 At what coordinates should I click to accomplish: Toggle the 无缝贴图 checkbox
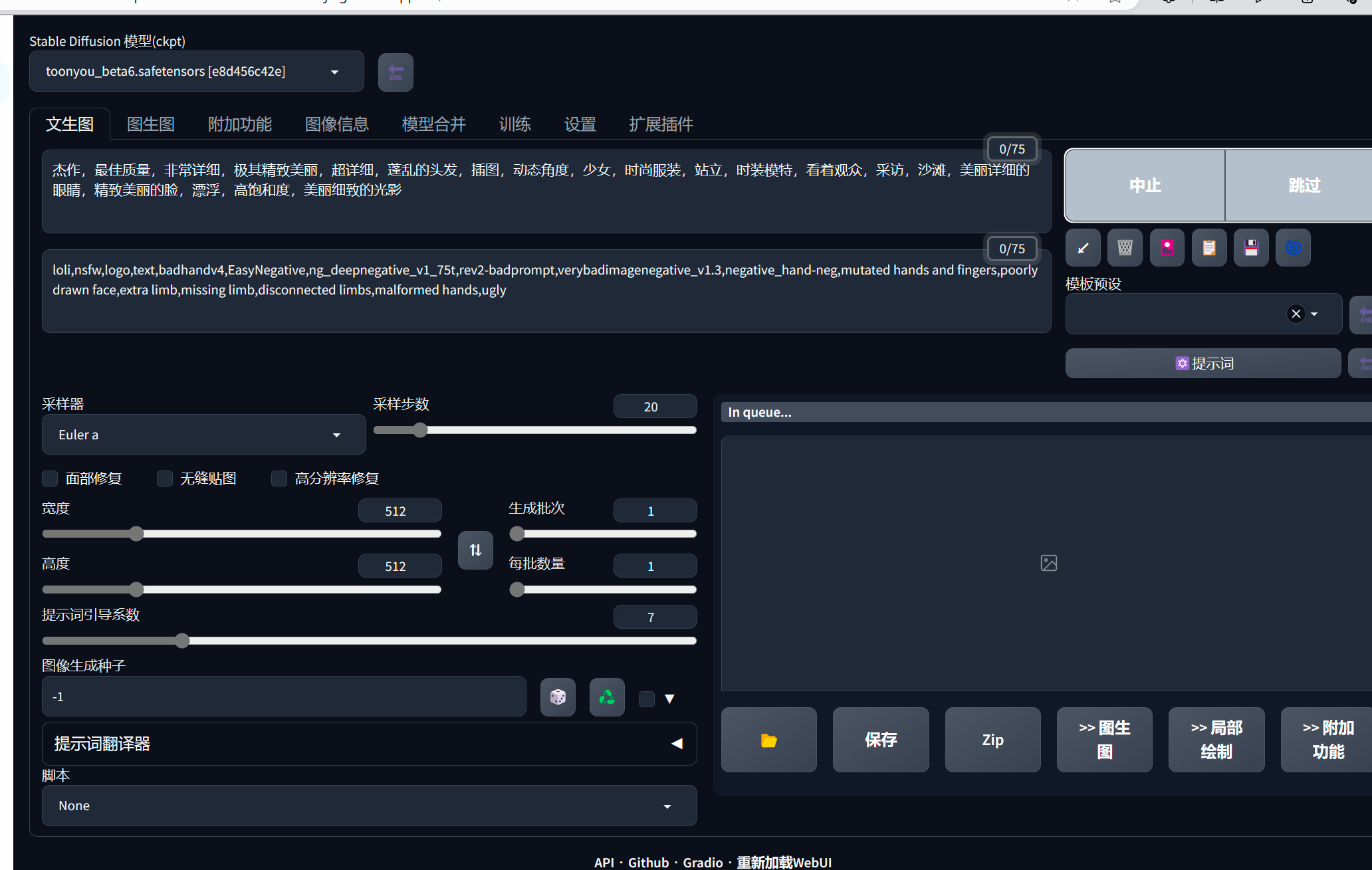coord(165,479)
